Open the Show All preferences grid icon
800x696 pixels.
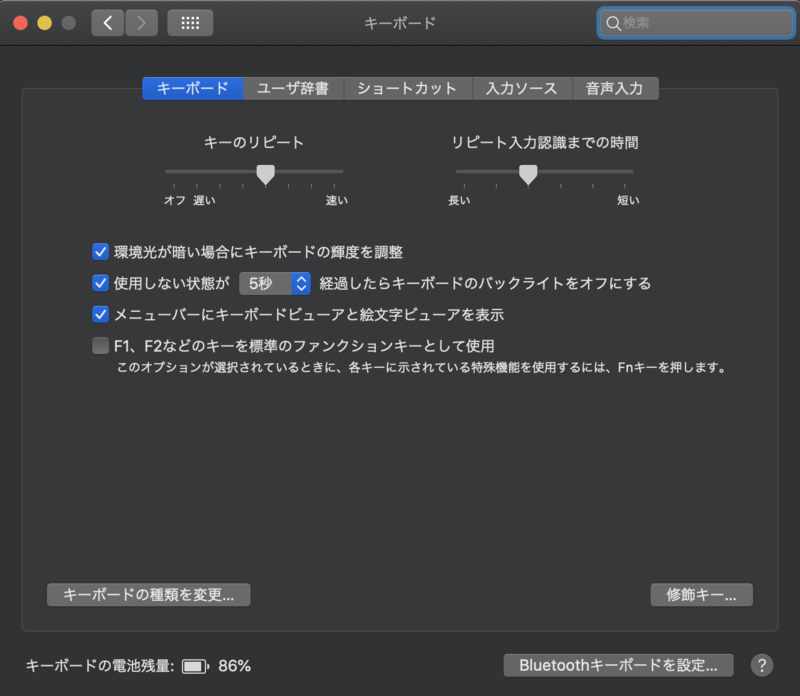(188, 22)
